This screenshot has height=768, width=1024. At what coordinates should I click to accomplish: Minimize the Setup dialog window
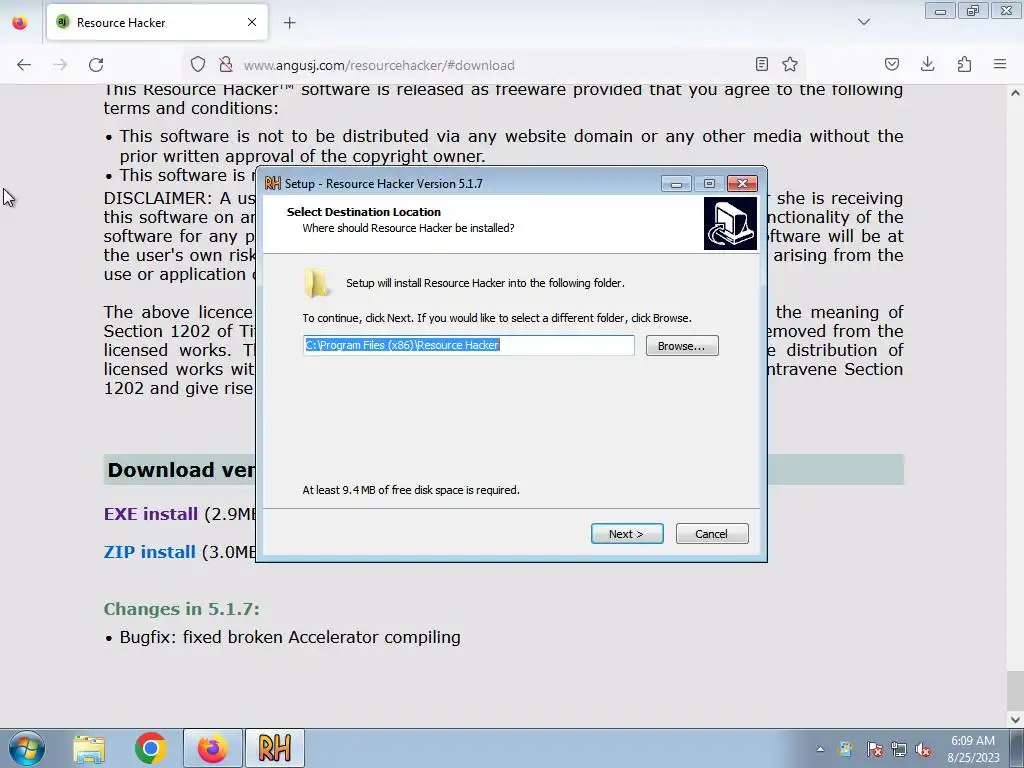point(676,184)
